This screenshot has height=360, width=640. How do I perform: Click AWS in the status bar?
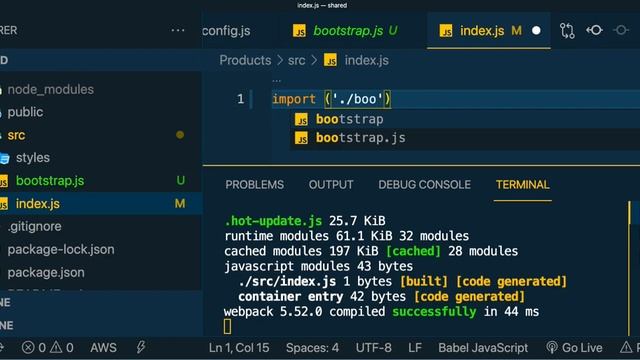click(x=103, y=347)
